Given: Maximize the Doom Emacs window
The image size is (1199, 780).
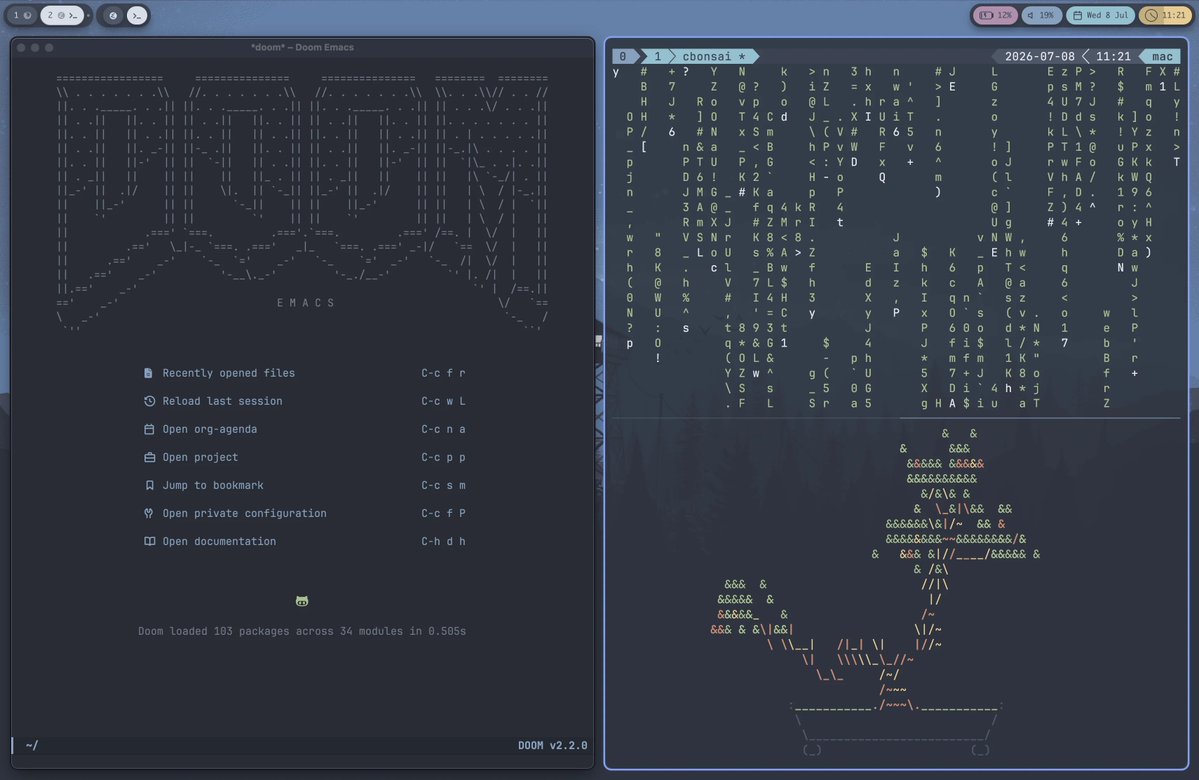Looking at the screenshot, I should coord(49,47).
